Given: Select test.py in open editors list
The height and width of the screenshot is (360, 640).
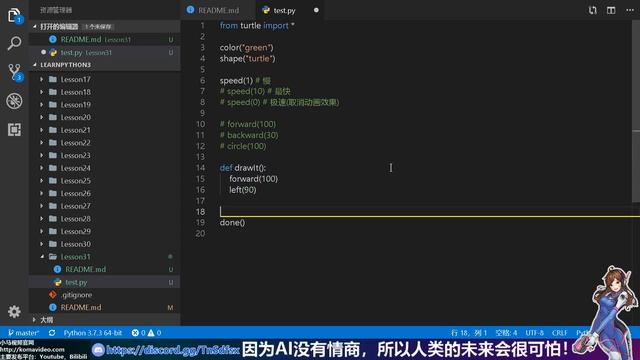Looking at the screenshot, I should 104,52.
